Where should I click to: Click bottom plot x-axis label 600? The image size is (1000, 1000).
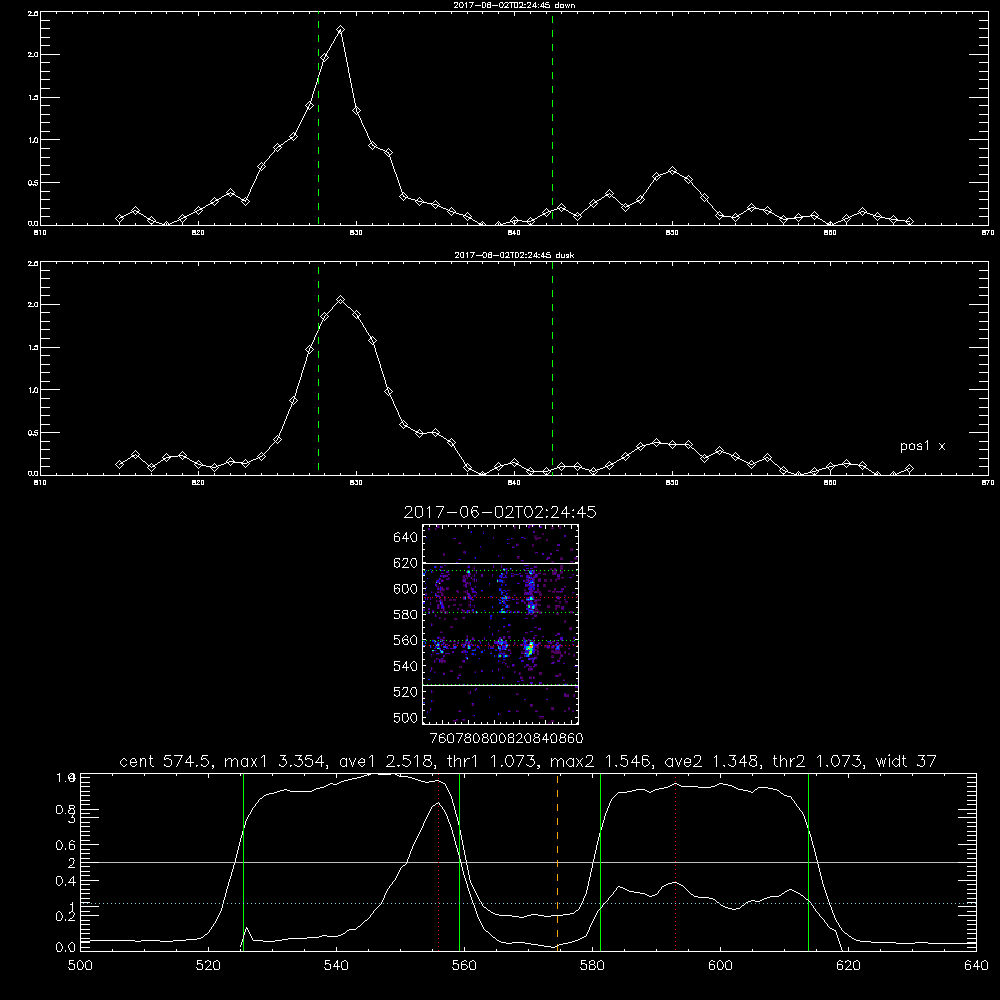click(x=720, y=966)
